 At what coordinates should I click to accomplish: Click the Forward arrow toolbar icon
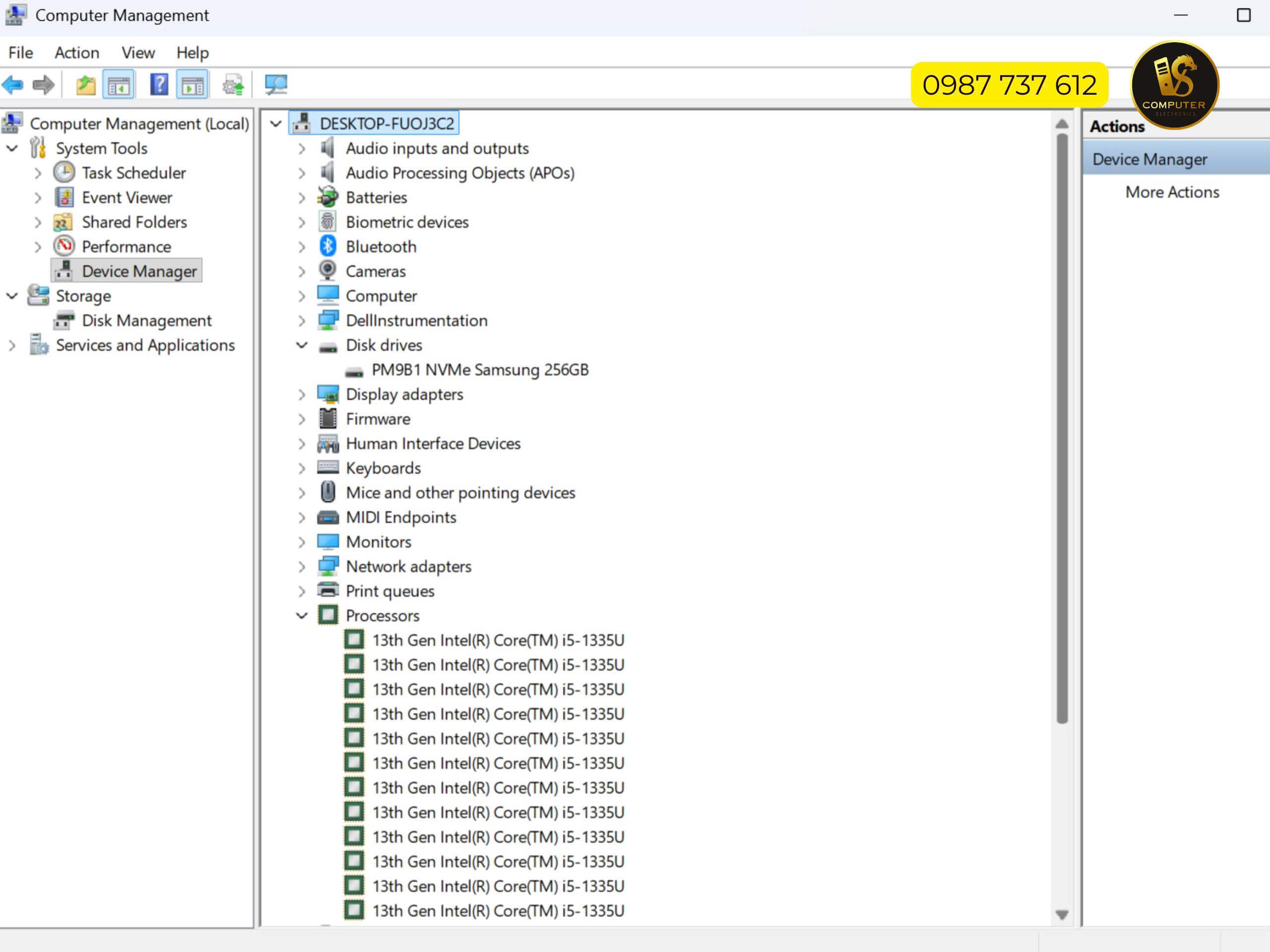tap(44, 85)
